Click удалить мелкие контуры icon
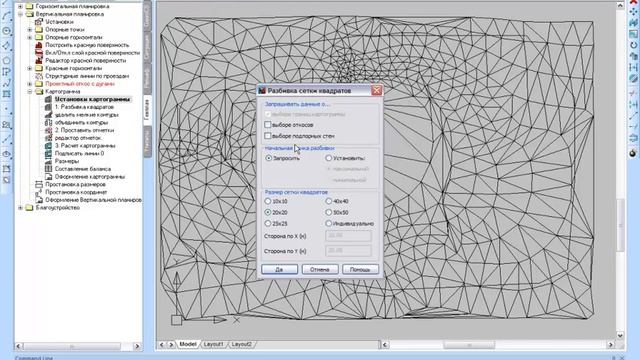 click(48, 115)
